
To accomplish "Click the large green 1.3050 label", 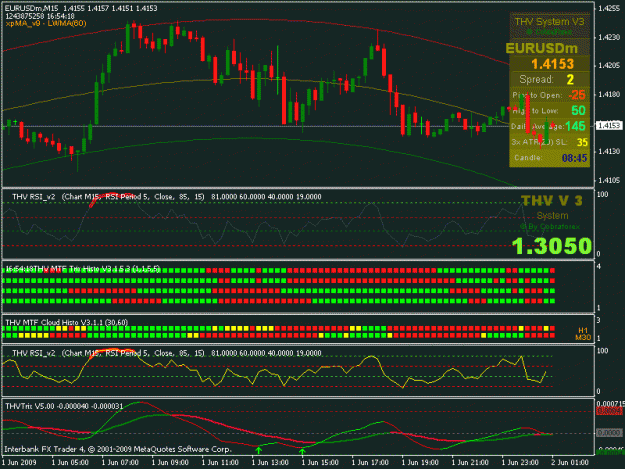I will click(x=552, y=245).
